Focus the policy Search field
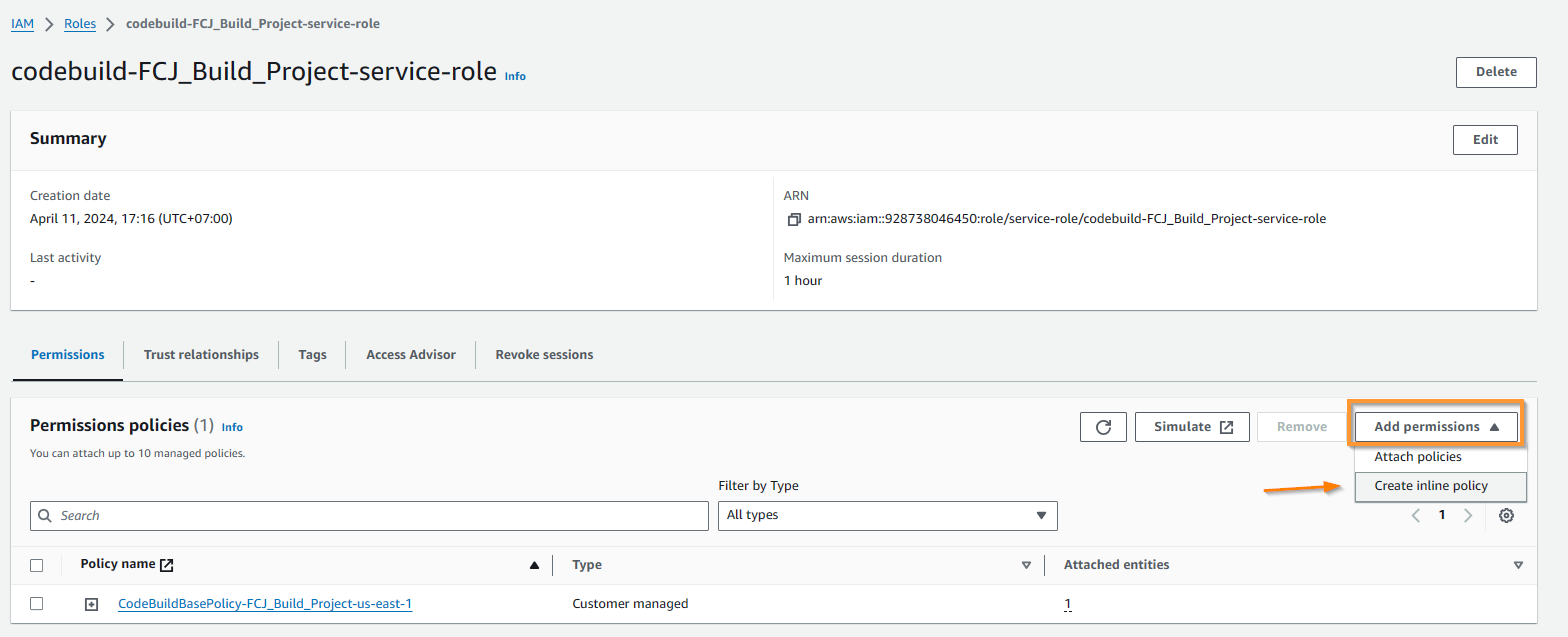 [369, 516]
